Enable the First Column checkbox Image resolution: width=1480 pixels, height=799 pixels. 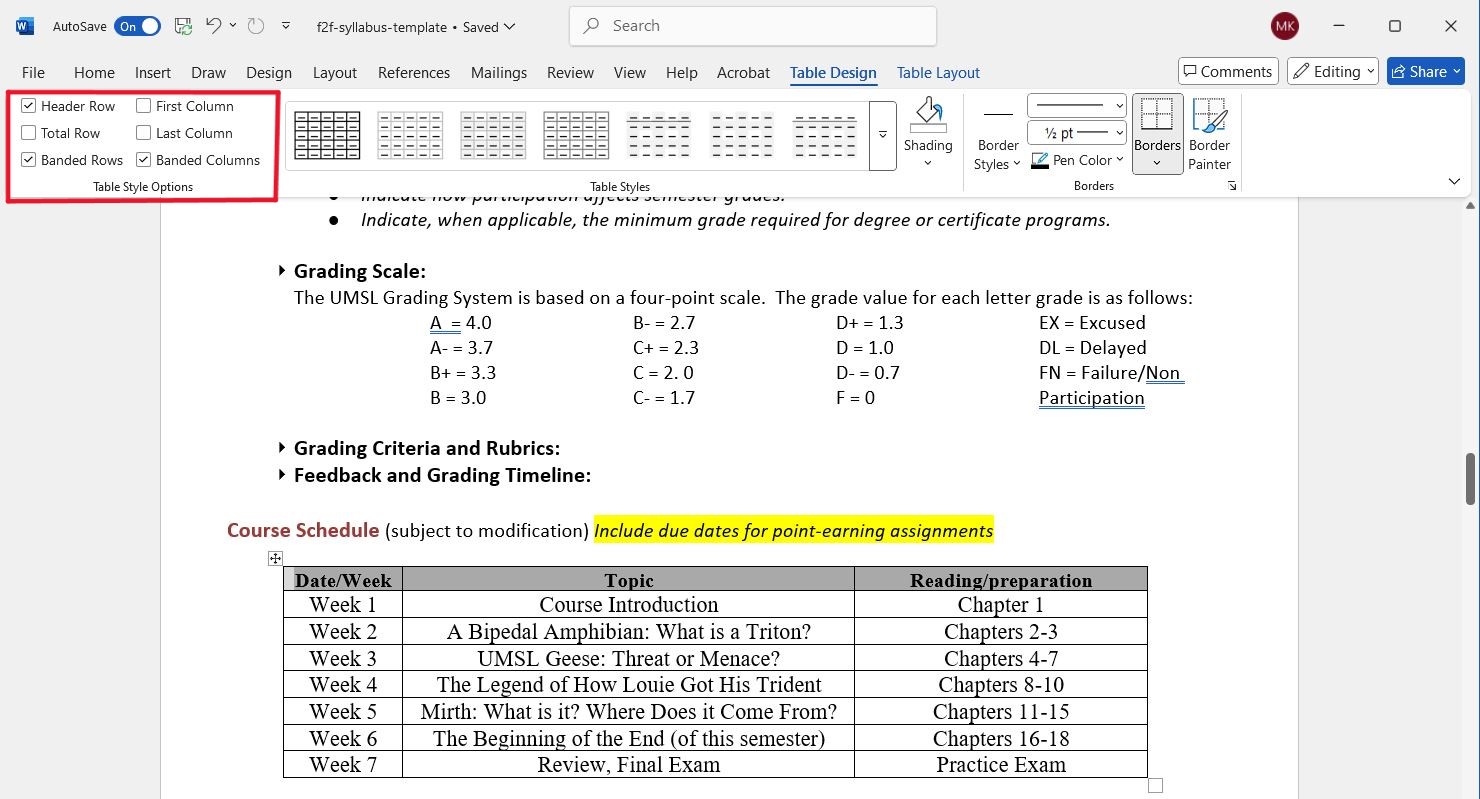point(144,106)
